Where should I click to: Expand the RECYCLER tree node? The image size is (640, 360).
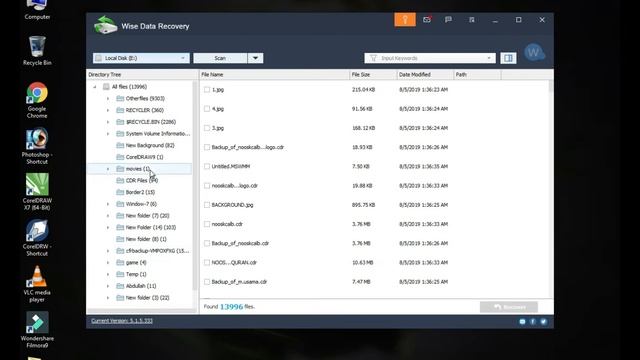click(108, 110)
